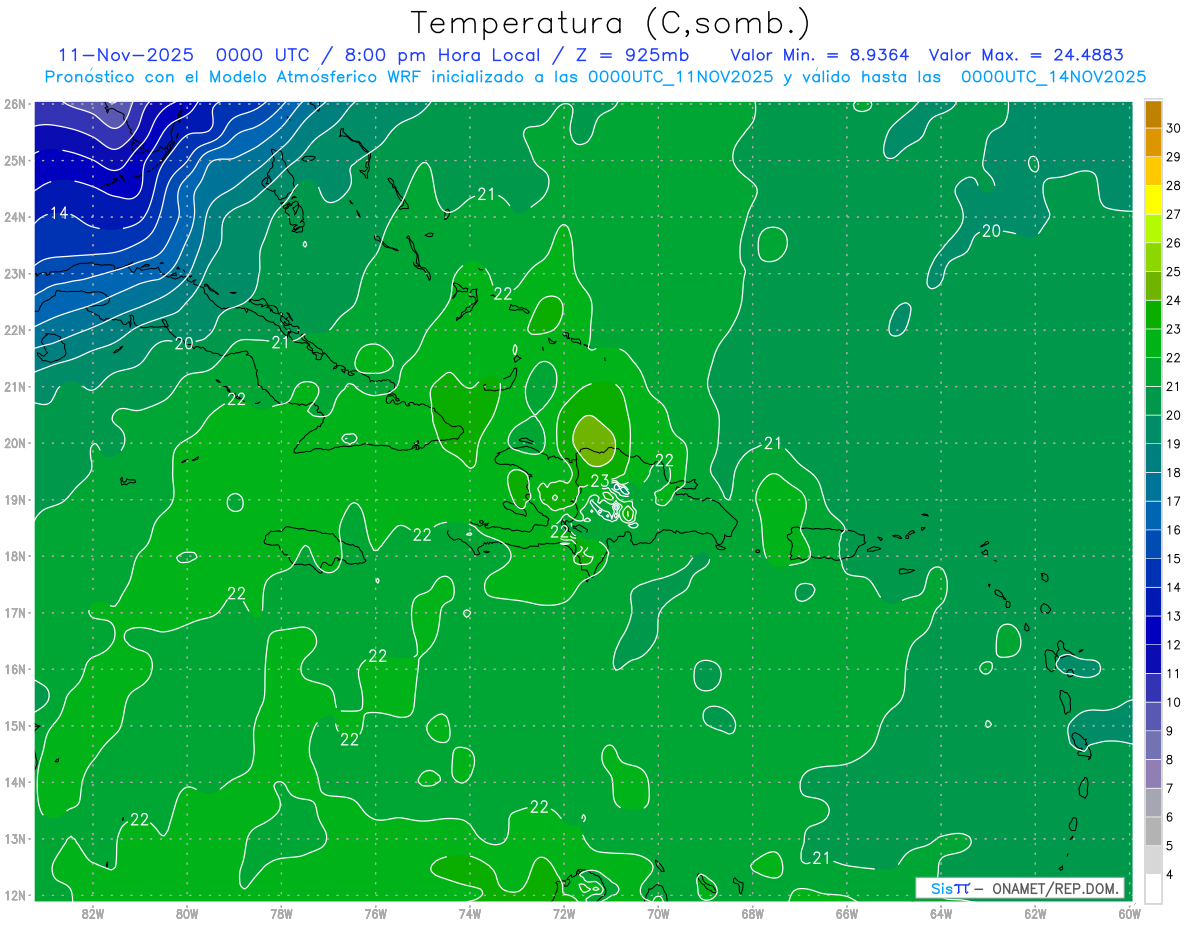1200x927 pixels.
Task: Click the colorbar scale value "28"
Action: [1174, 186]
